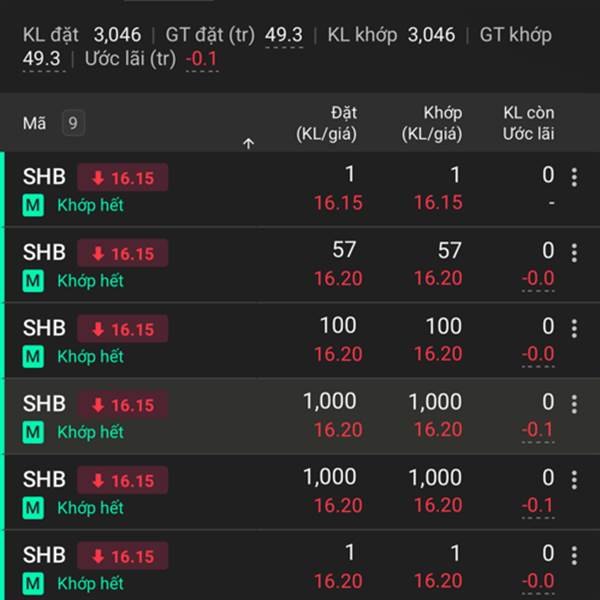
Task: Open more options for the last SHB 1-share order
Action: [x=574, y=556]
